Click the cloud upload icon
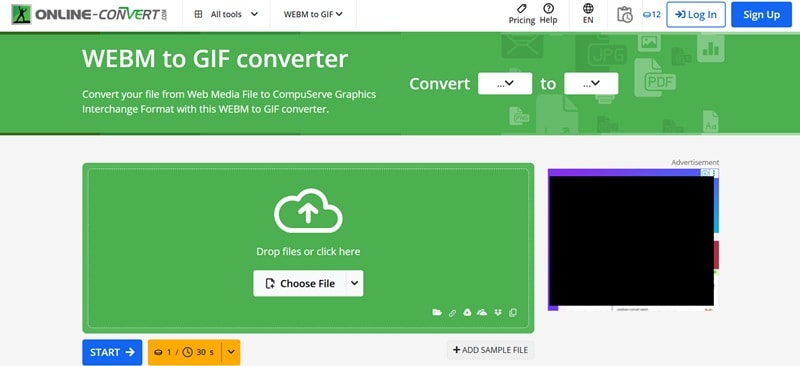Screen dimensions: 800x366 tap(308, 210)
